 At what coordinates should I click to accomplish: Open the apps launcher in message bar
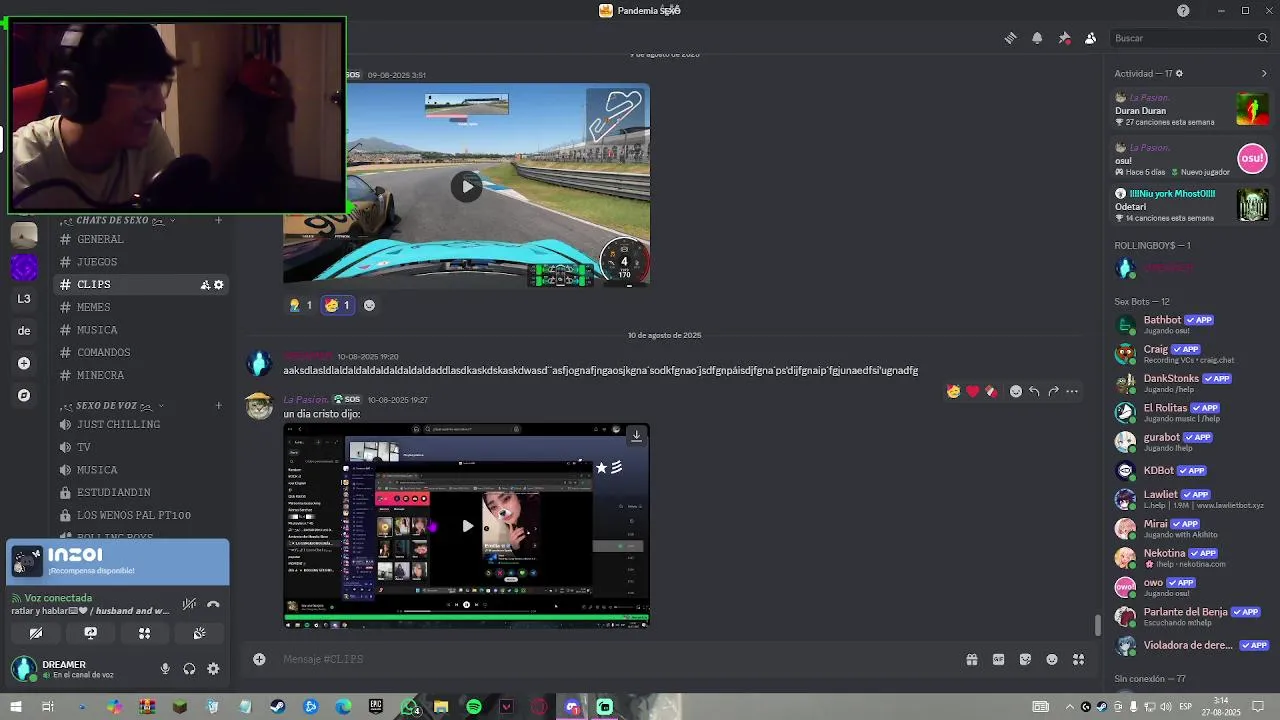click(x=1078, y=659)
